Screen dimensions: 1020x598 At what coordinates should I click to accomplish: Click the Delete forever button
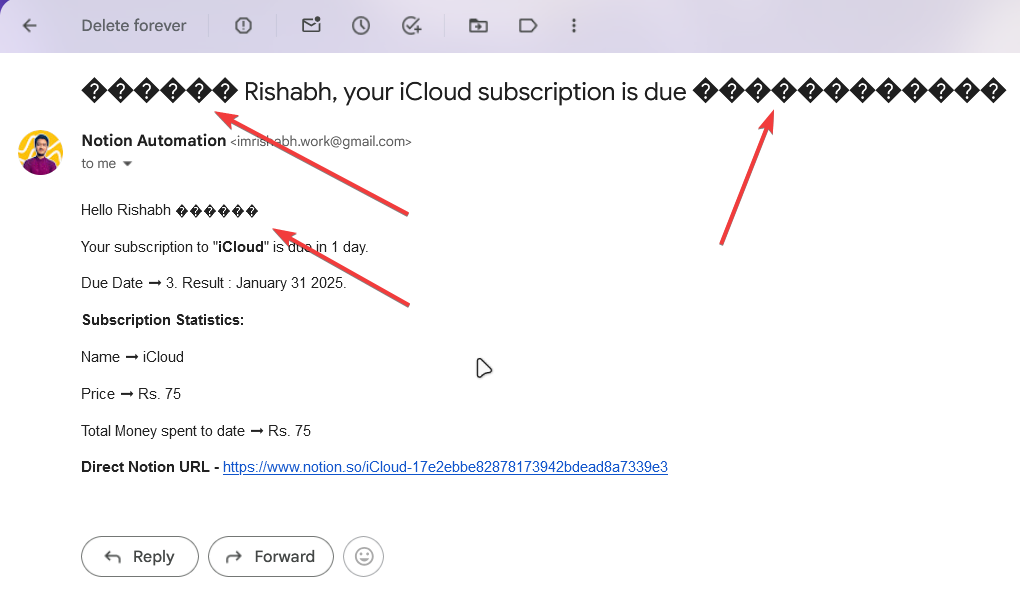134,26
